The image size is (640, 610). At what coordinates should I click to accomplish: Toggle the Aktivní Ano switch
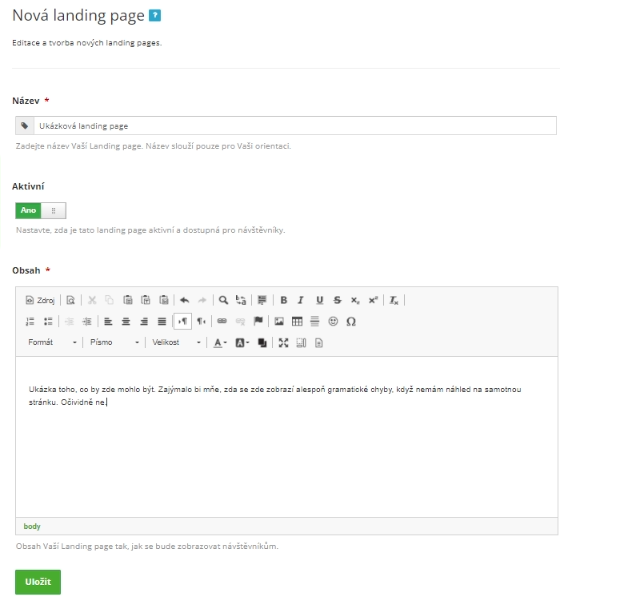40,210
